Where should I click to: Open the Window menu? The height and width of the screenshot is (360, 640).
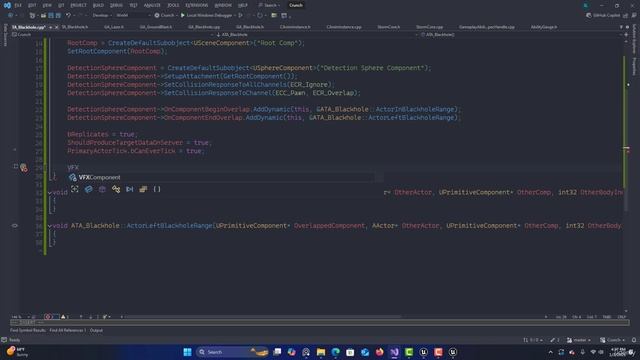pyautogui.click(x=223, y=5)
